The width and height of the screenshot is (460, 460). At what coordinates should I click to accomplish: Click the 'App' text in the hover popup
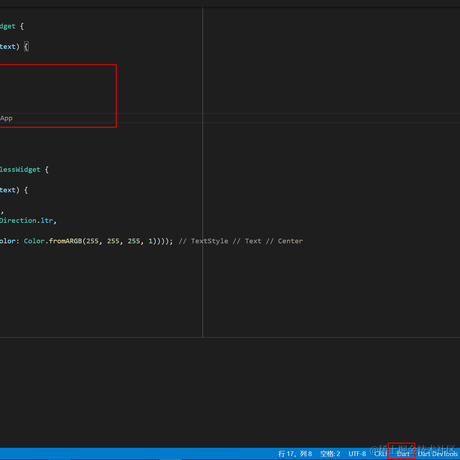point(6,118)
